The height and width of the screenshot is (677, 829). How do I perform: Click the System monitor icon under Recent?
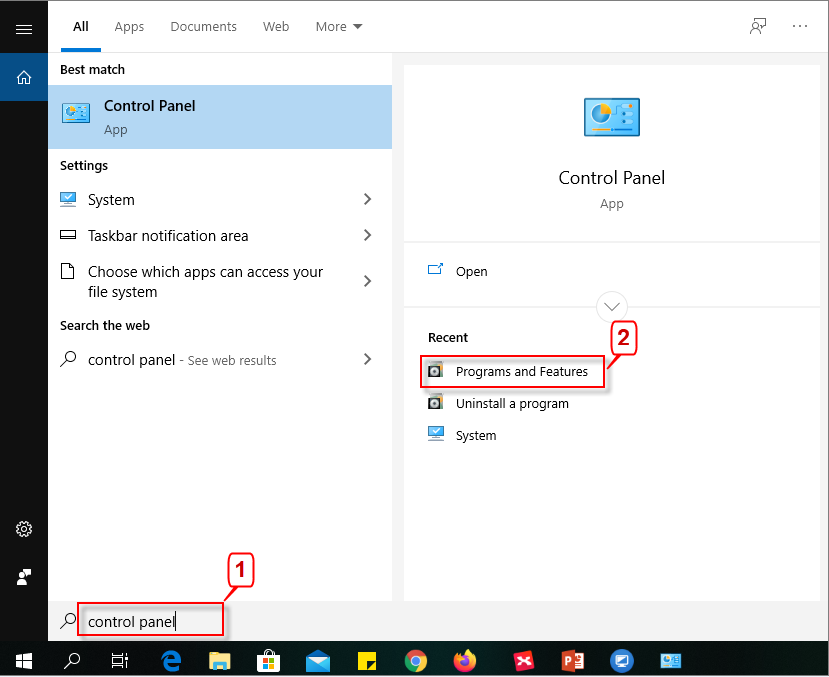coord(436,434)
